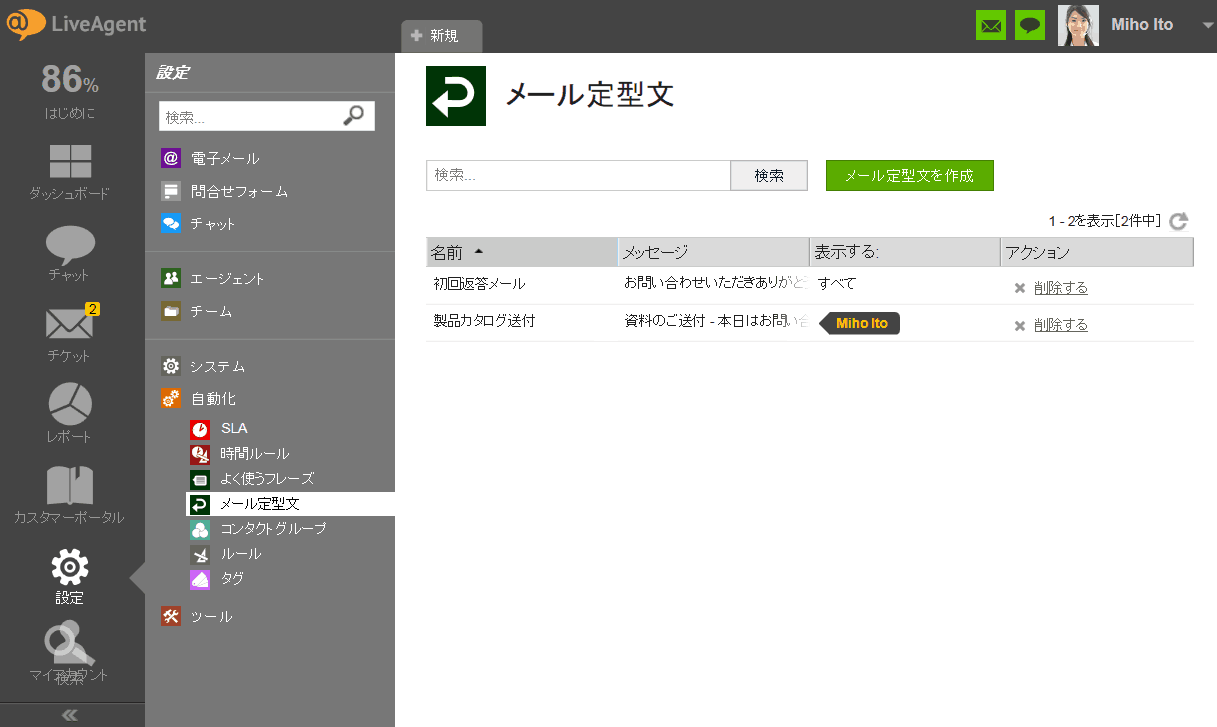Open the 新規 tab
1217x727 pixels.
(441, 36)
